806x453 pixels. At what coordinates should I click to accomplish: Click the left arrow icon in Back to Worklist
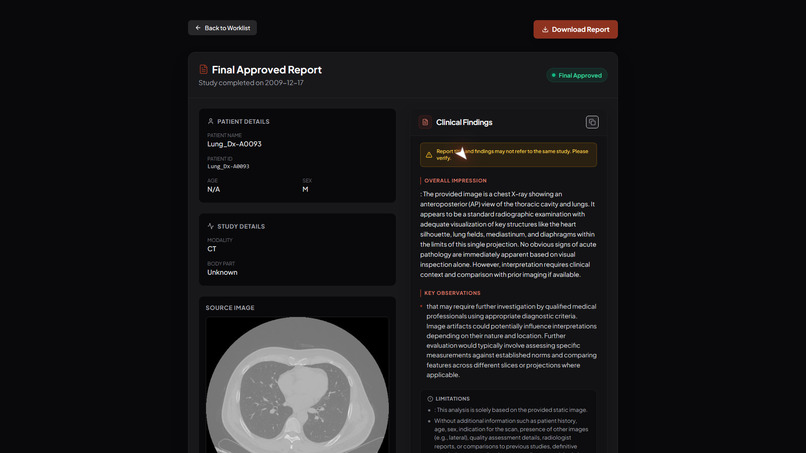[x=198, y=28]
